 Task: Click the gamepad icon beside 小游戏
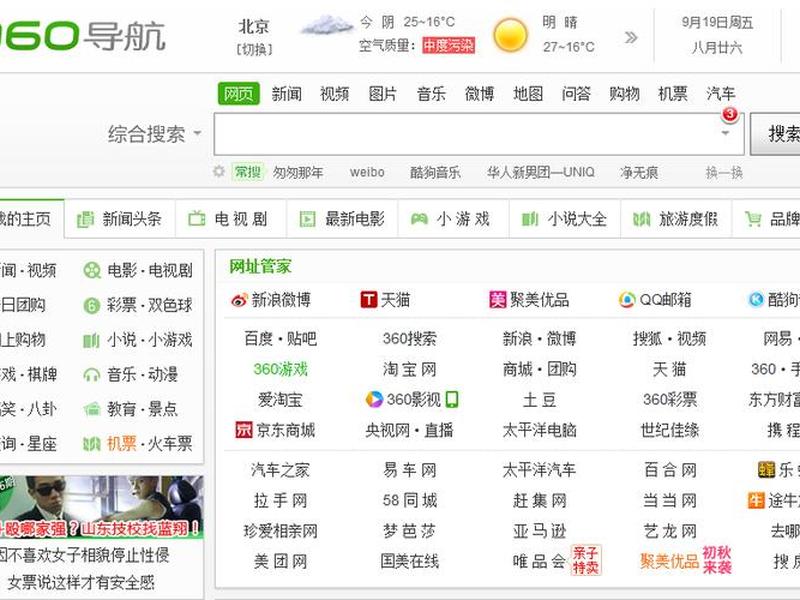coord(419,219)
